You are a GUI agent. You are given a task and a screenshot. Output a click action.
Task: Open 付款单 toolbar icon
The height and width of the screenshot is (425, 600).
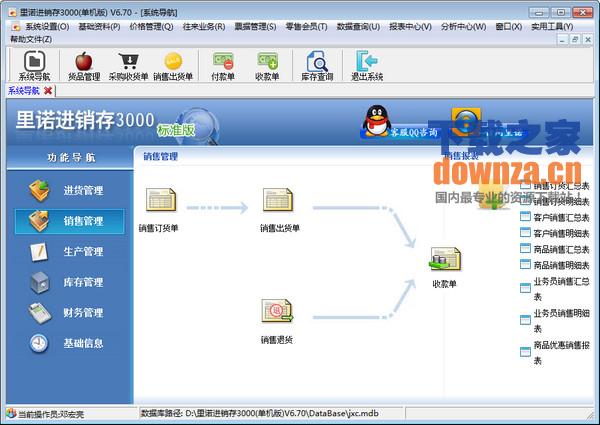(x=223, y=65)
